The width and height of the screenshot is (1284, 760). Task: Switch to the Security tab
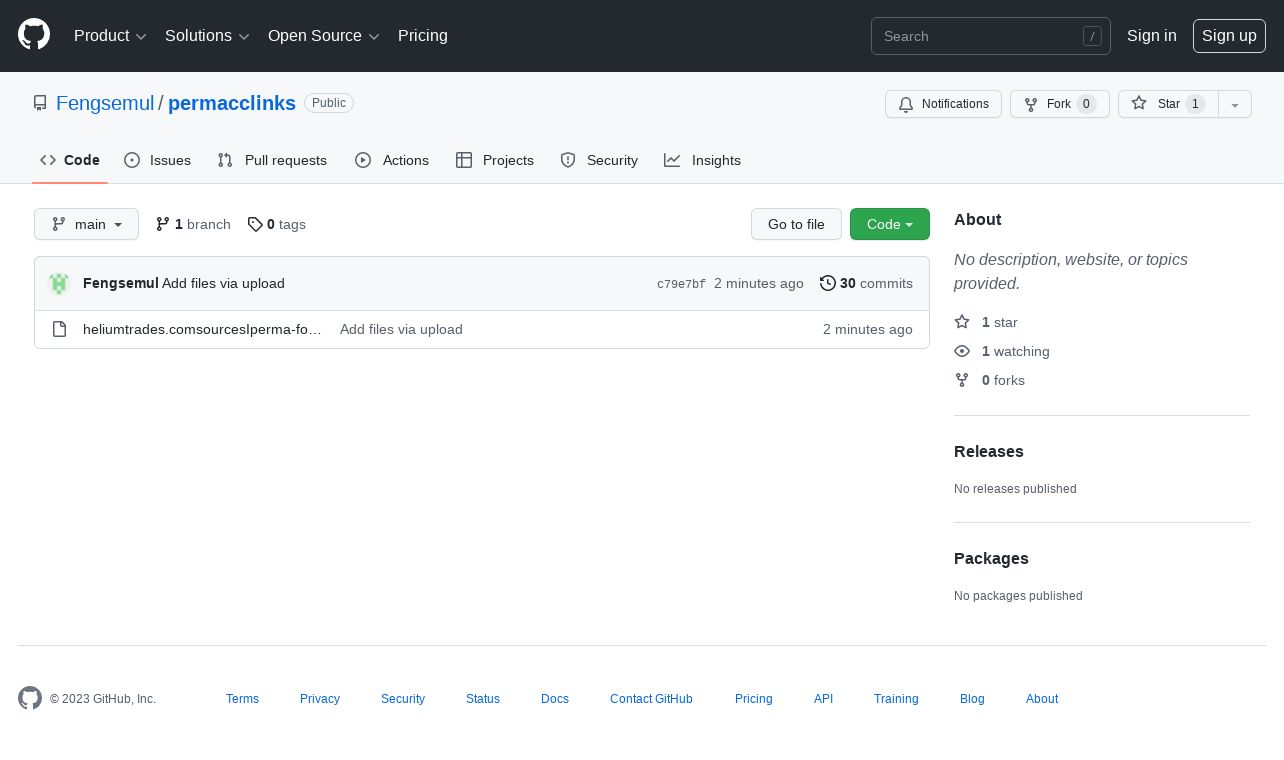599,160
